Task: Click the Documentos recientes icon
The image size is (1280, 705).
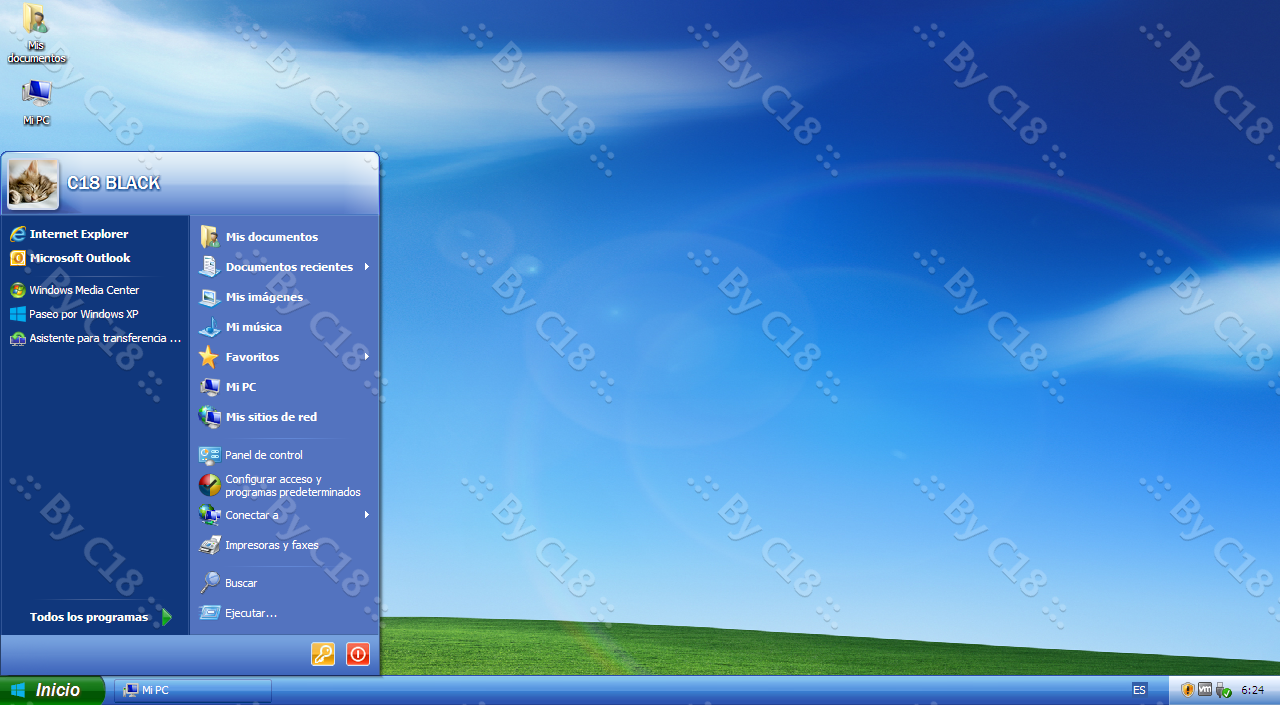Action: (x=209, y=267)
